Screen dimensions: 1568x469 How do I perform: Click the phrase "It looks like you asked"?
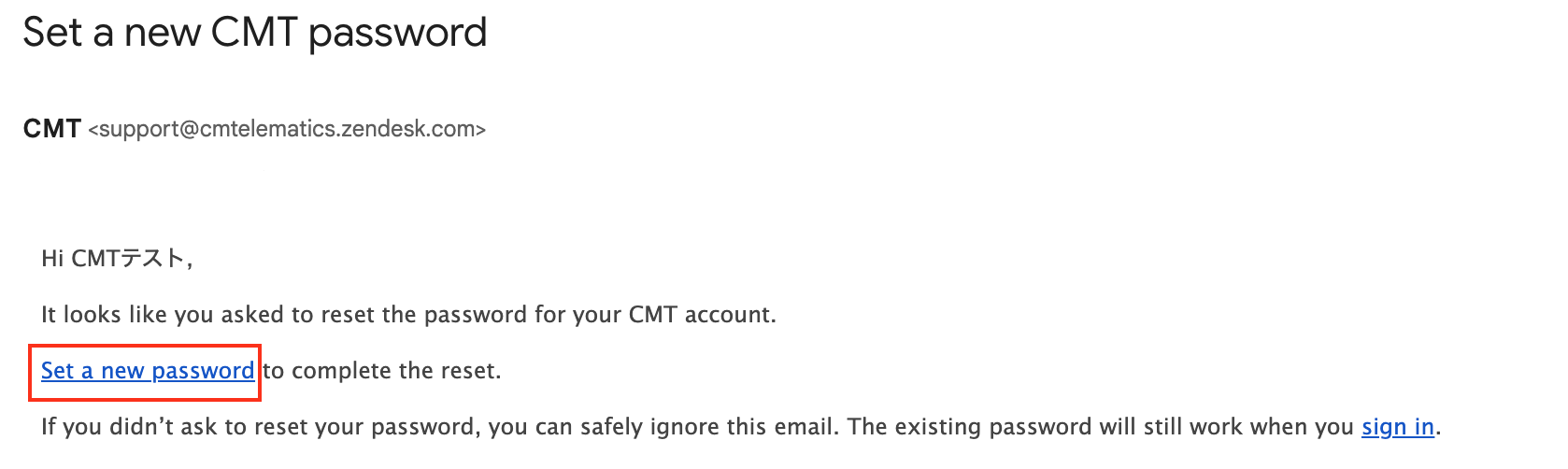pyautogui.click(x=164, y=315)
